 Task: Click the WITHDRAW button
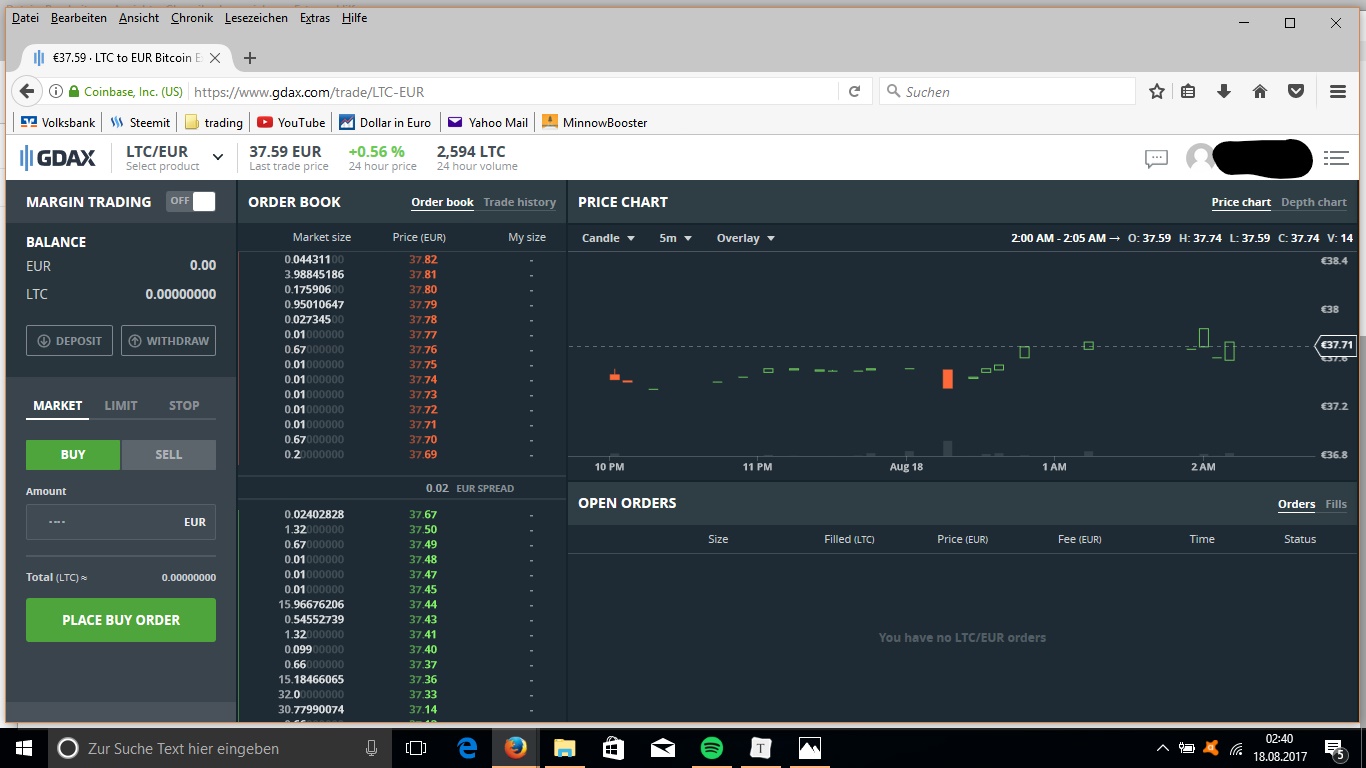[168, 340]
